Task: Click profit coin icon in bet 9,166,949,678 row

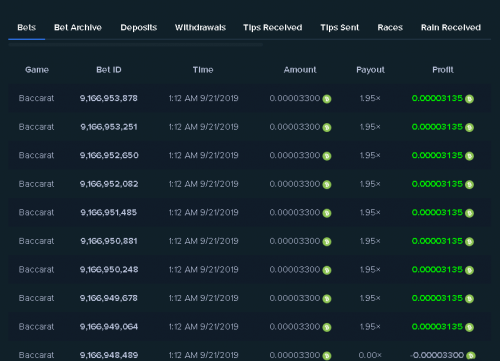Action: pos(469,299)
